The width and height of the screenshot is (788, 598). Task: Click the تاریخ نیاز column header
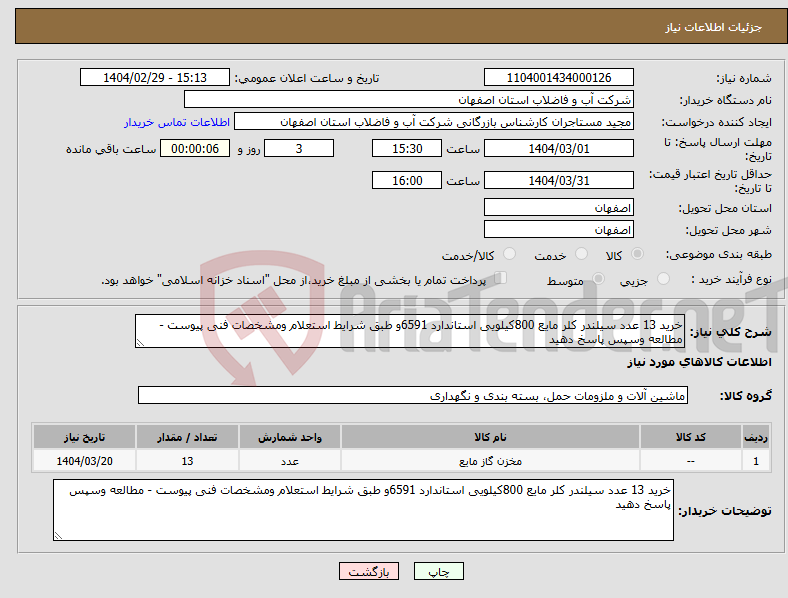click(84, 437)
